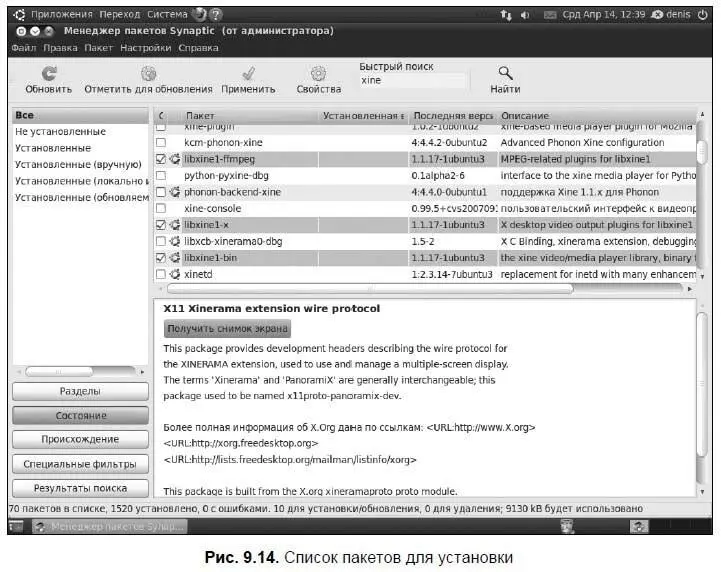Image resolution: width=721 pixels, height=572 pixels.
Task: Click Отметить для обновления toolbar icon
Action: point(149,73)
